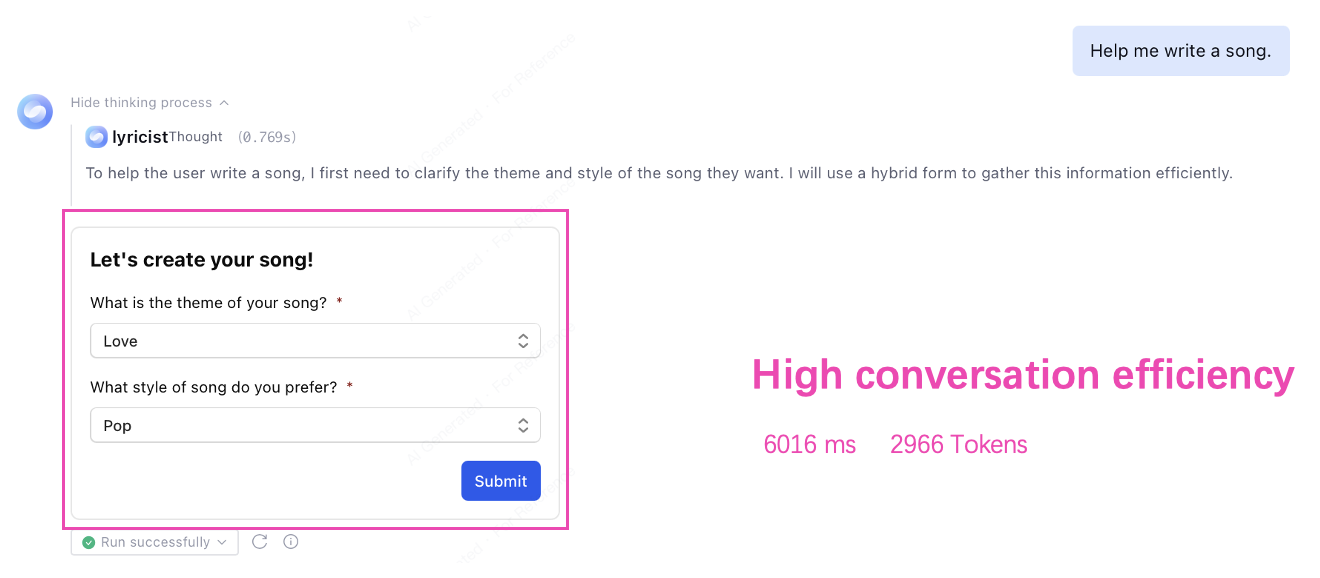Click the Hide thinking process link
The image size is (1320, 578).
tap(141, 103)
